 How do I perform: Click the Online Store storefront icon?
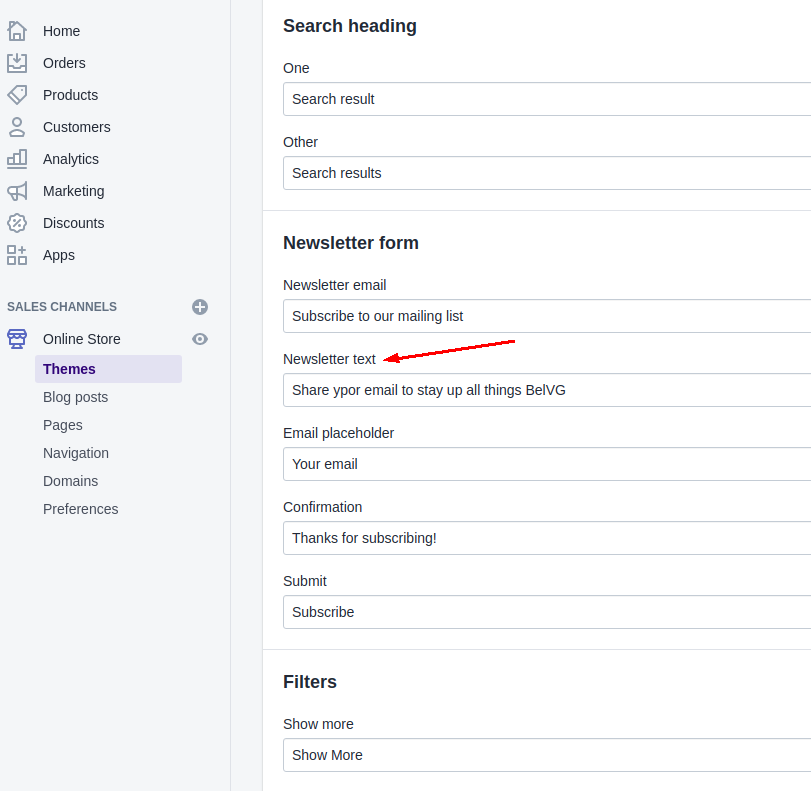(x=17, y=339)
